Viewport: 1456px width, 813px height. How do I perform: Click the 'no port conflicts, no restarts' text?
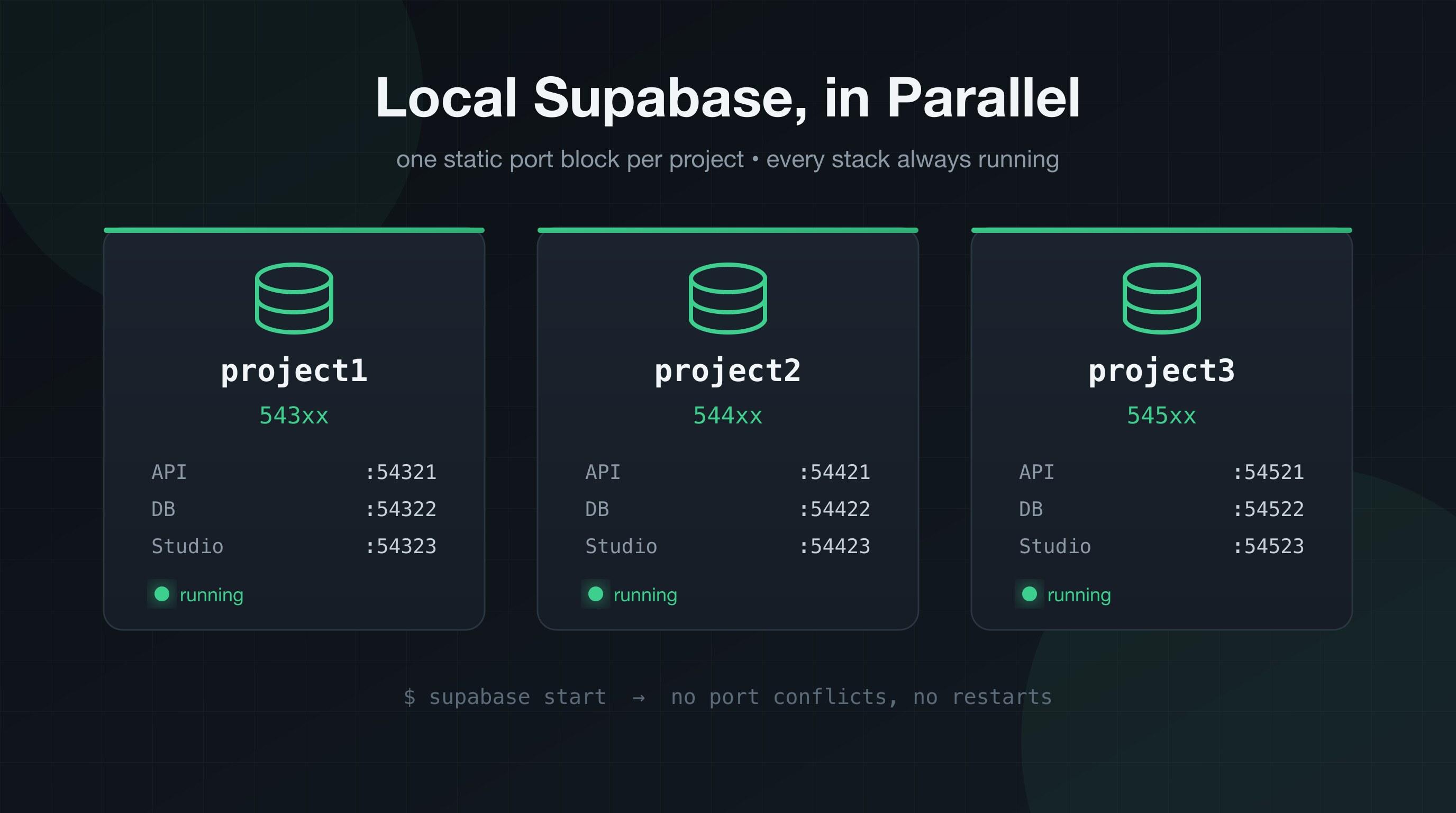coord(861,697)
